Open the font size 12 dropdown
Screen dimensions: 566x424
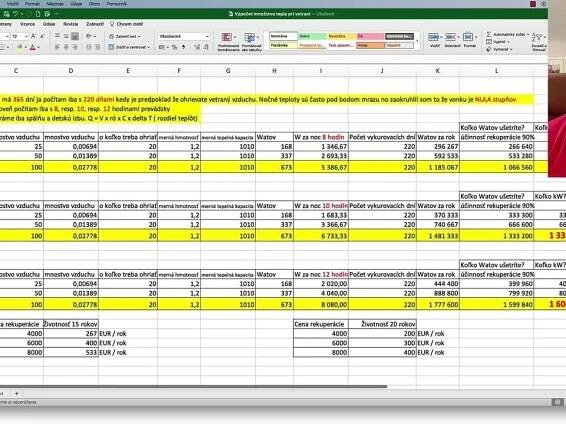tap(26, 36)
